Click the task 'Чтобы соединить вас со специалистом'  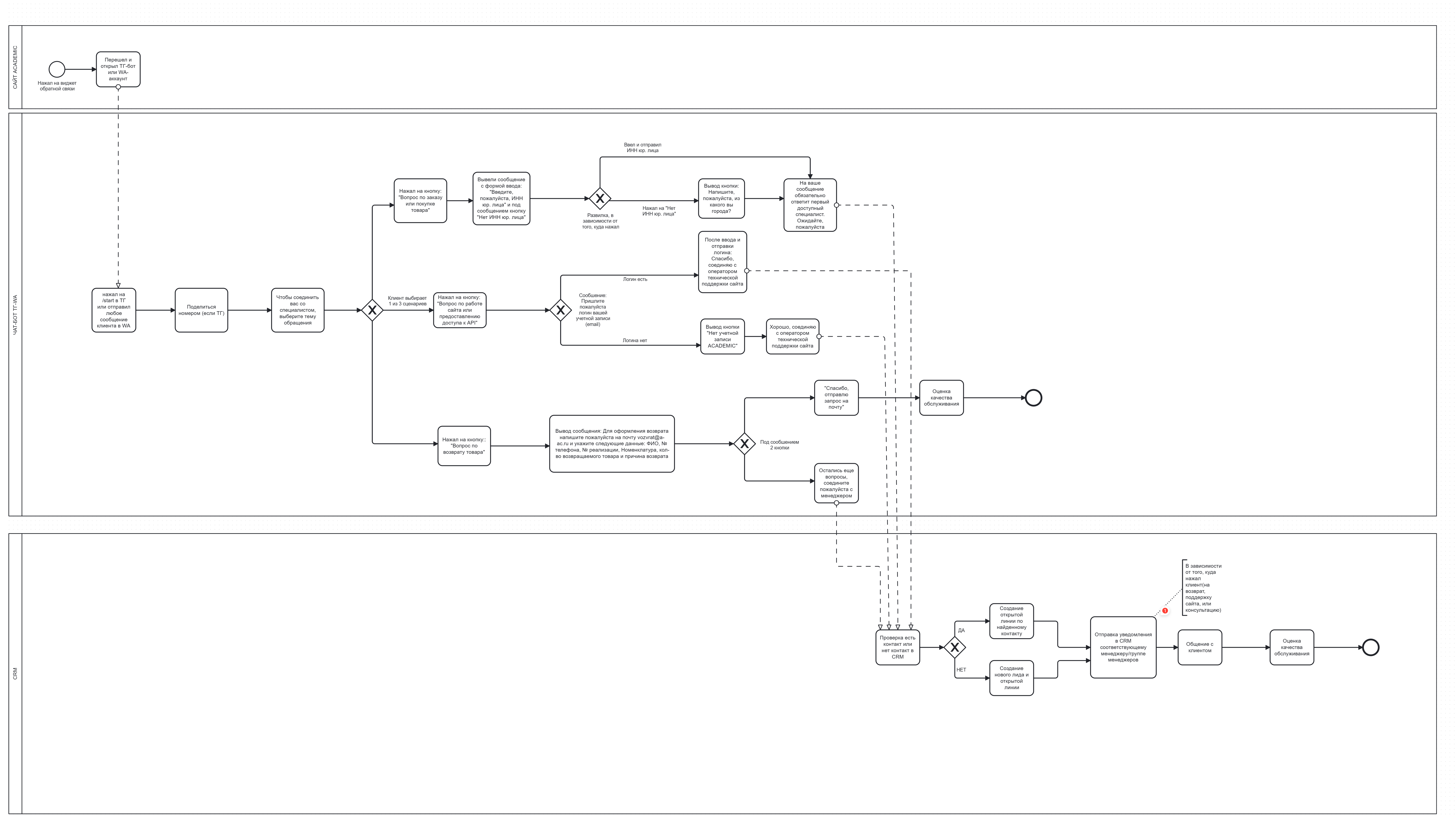pyautogui.click(x=297, y=310)
